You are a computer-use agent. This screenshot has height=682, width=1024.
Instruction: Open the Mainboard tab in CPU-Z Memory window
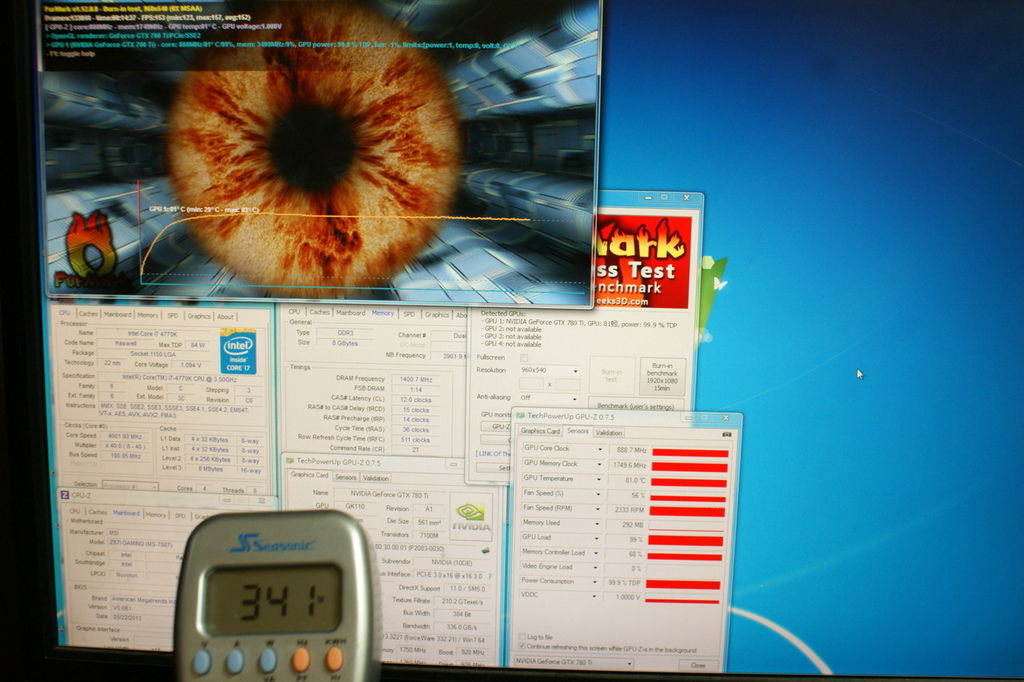coord(350,312)
